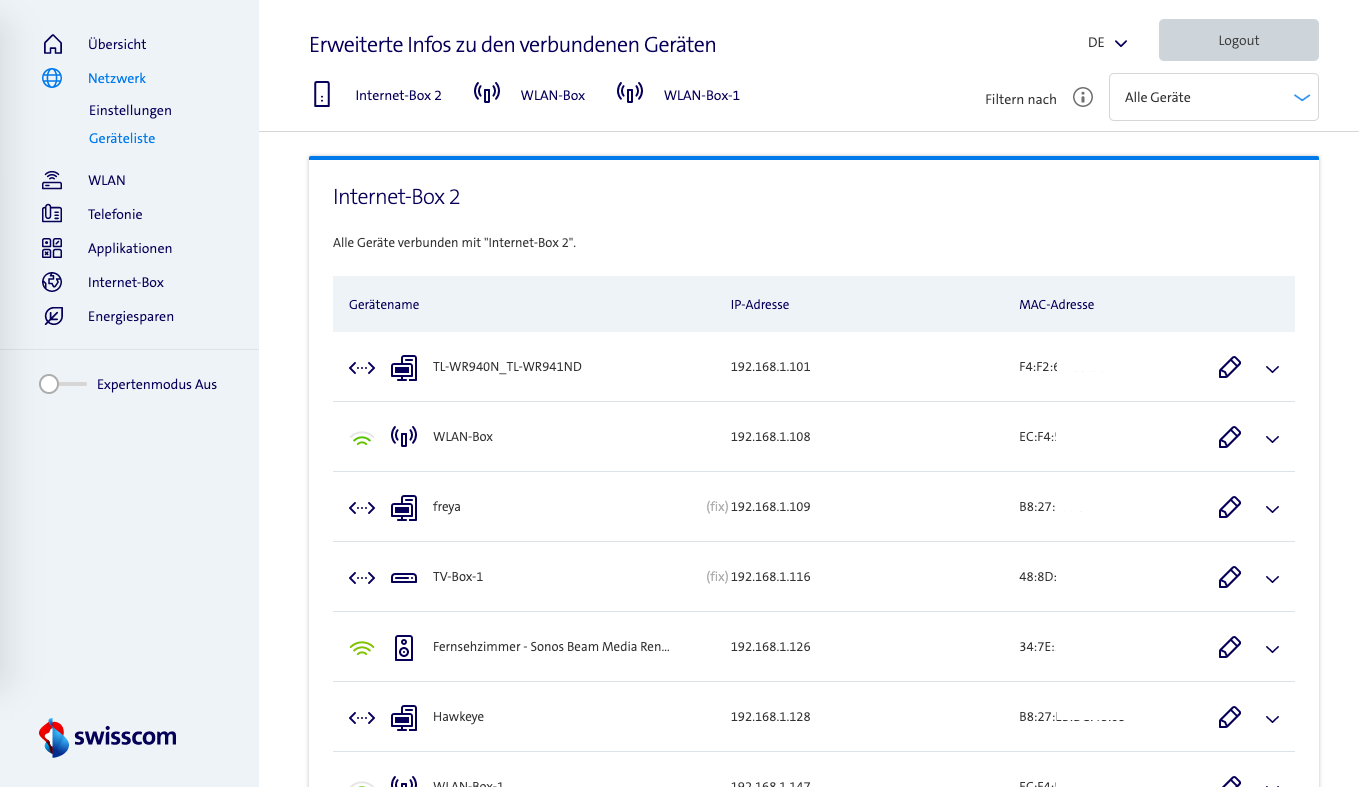
Task: Click the Sonos Beam speaker icon
Action: point(403,647)
